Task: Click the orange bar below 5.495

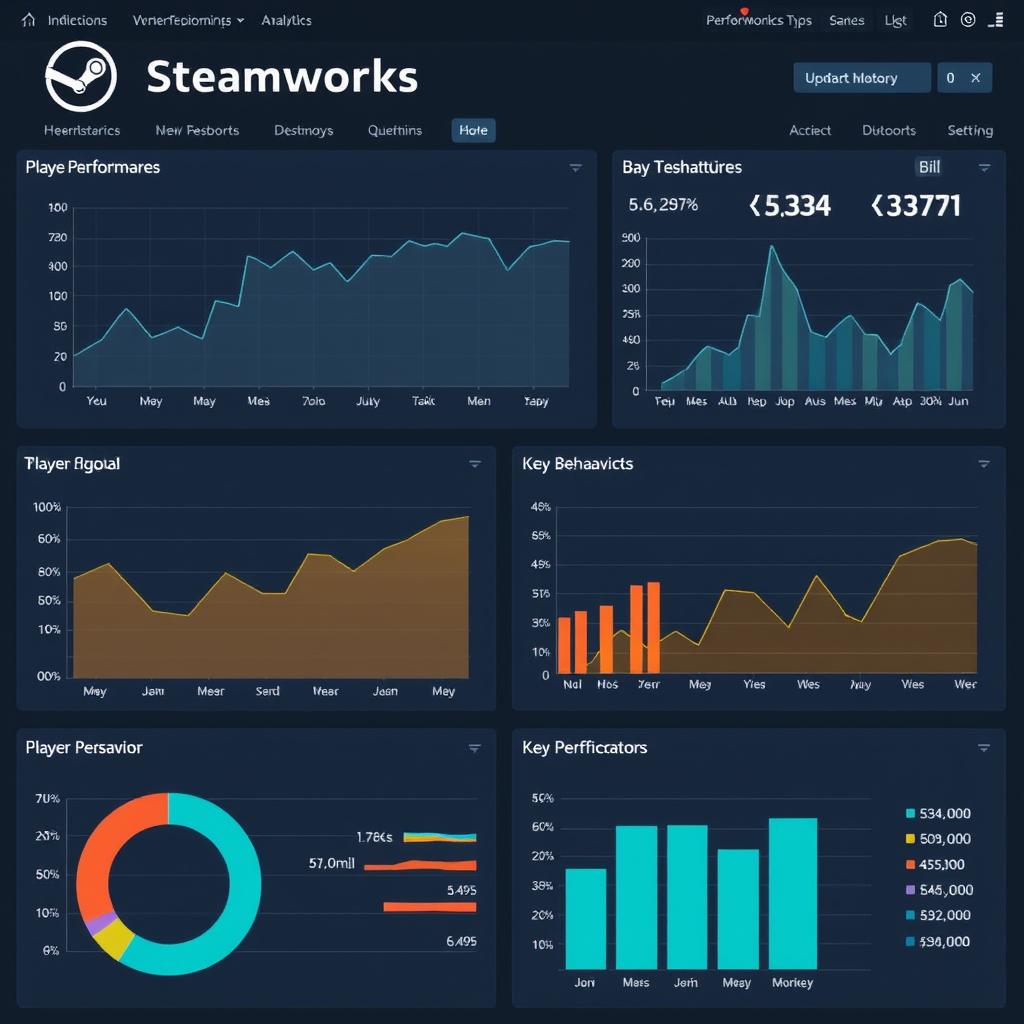Action: 430,906
